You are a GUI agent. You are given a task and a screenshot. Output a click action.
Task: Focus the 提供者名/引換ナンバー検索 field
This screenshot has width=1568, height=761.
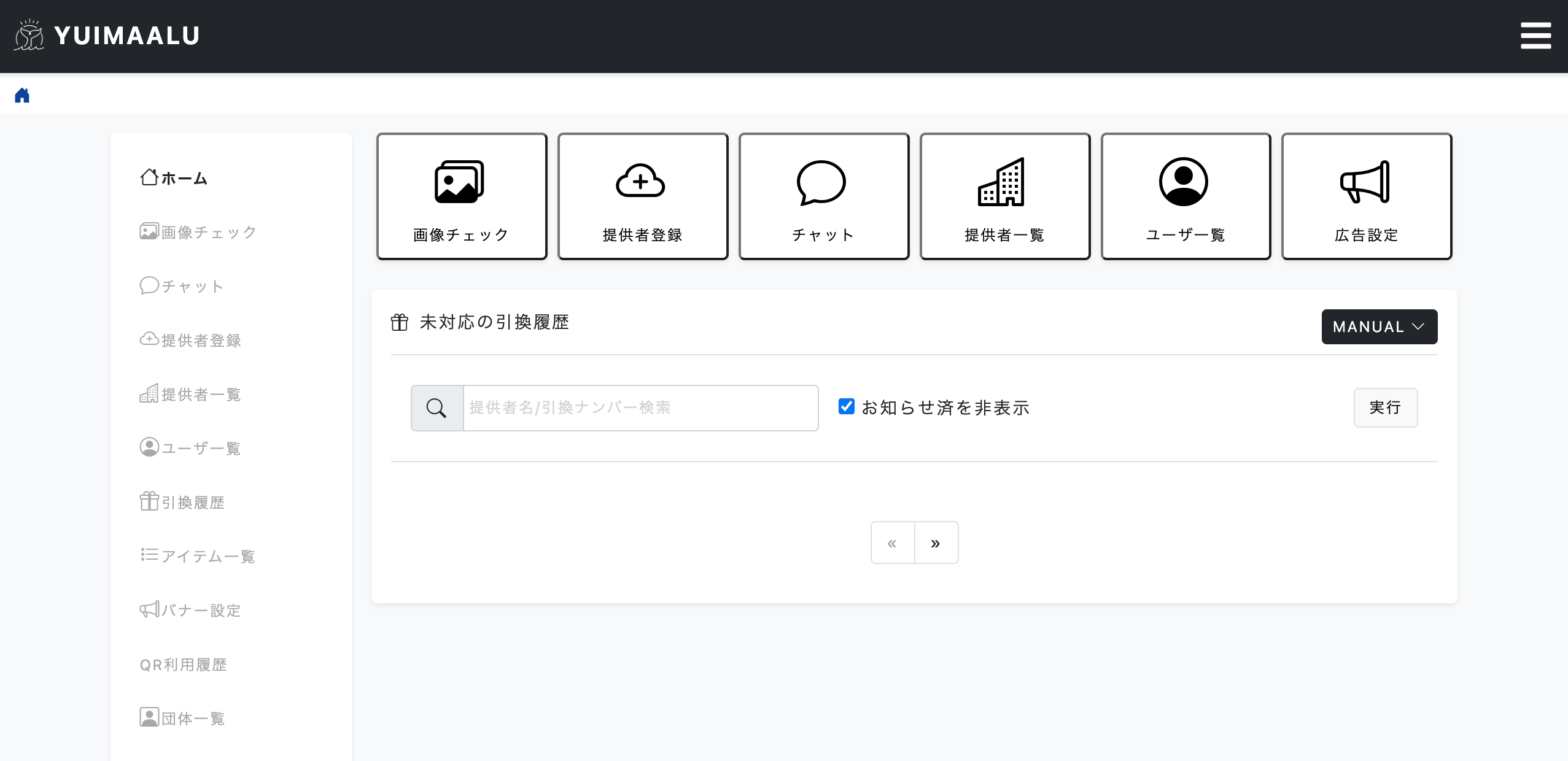(640, 408)
